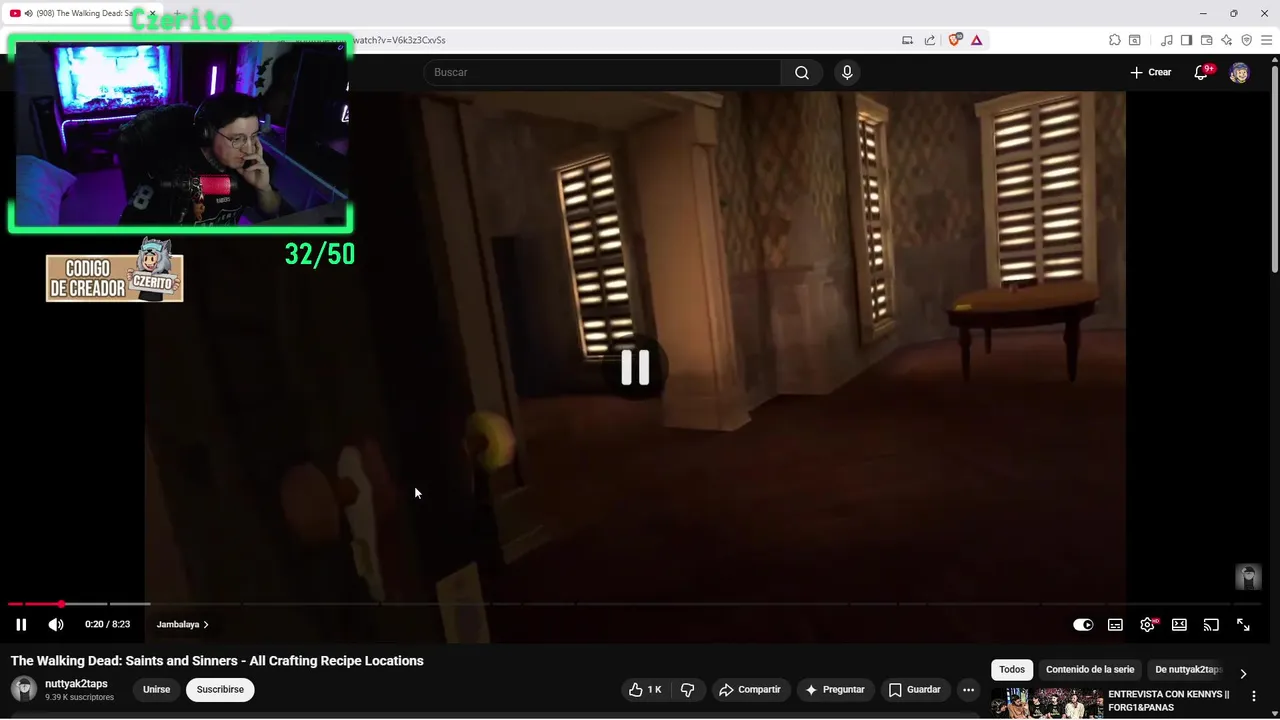Open Brave Rewards triangle icon
This screenshot has height=720, width=1280.
977,40
